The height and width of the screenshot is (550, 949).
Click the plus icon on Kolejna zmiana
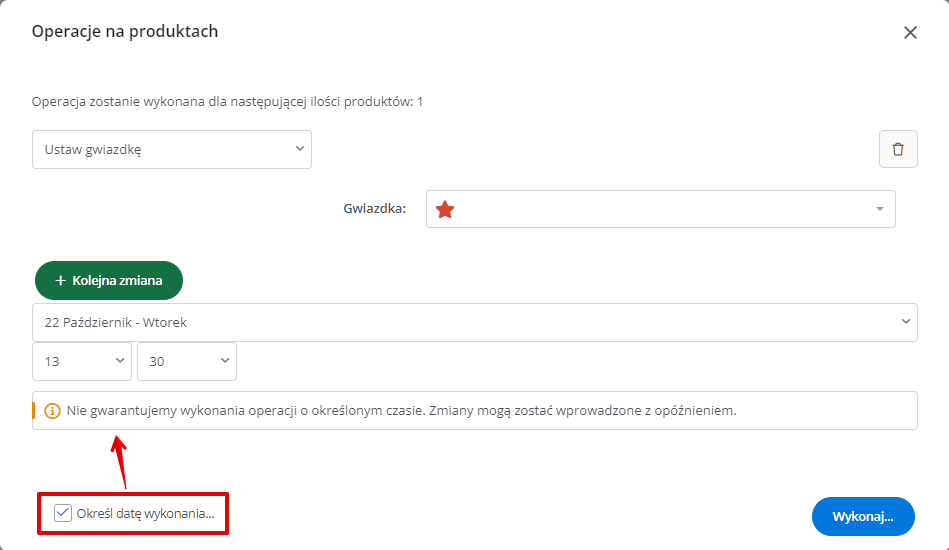tap(61, 281)
